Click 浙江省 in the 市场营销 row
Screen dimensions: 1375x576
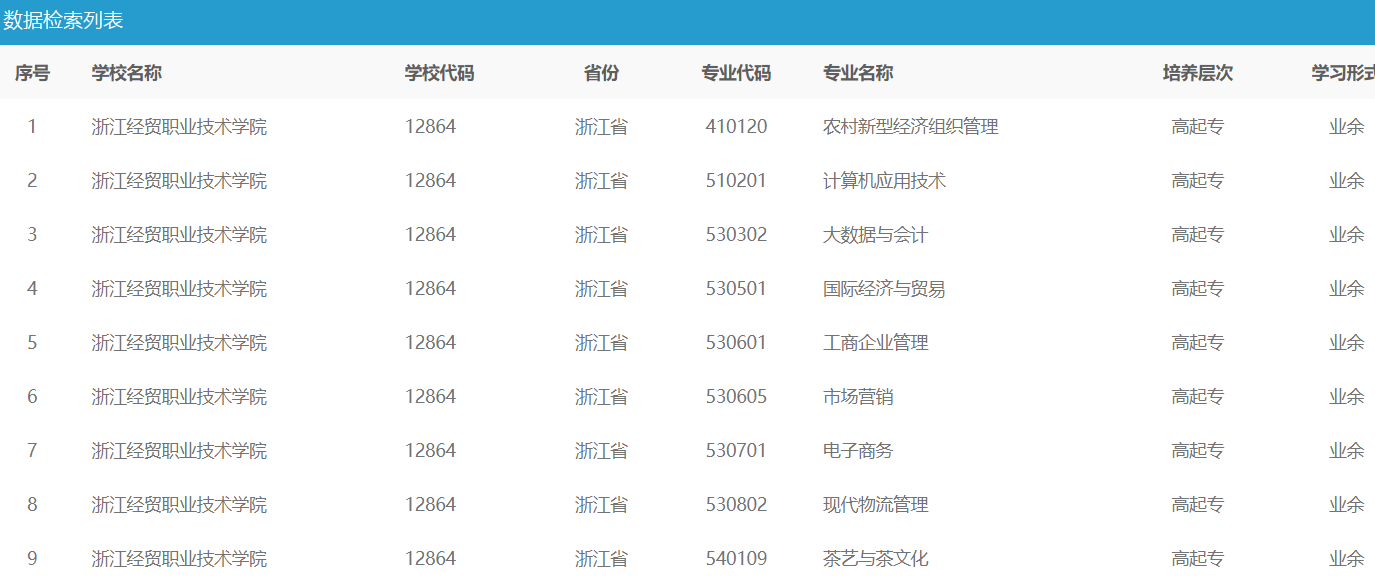[601, 397]
